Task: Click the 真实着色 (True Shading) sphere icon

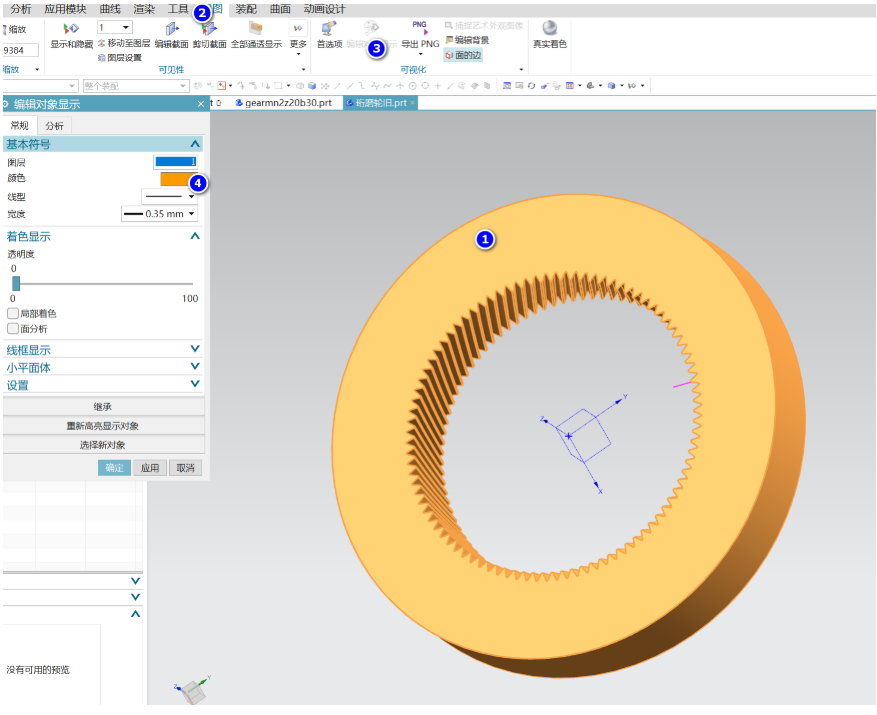Action: [550, 28]
